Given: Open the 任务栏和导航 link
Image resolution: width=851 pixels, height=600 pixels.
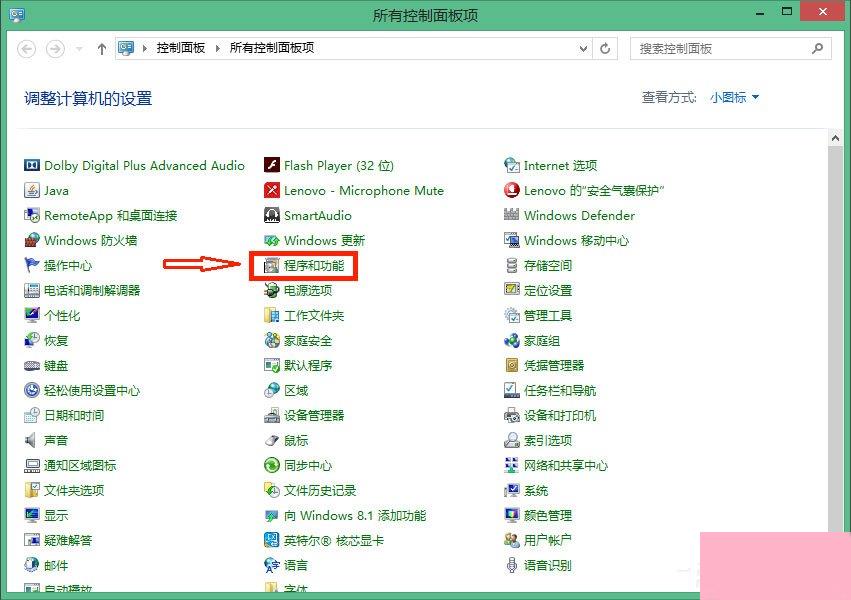Looking at the screenshot, I should point(560,391).
